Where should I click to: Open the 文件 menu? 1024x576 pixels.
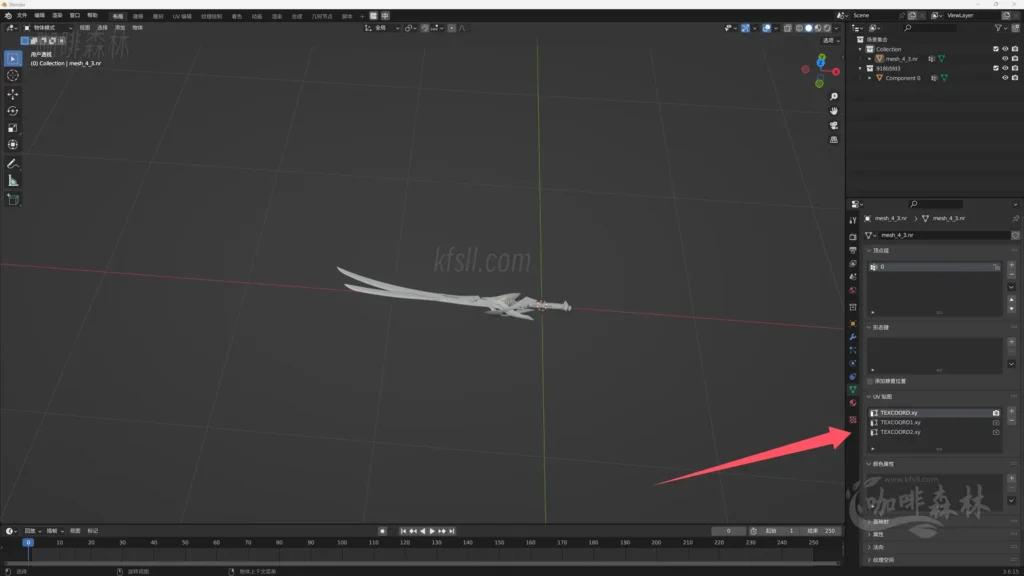[22, 16]
